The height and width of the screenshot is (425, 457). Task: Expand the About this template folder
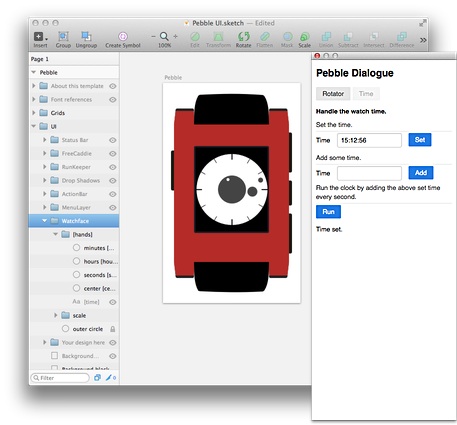[33, 86]
